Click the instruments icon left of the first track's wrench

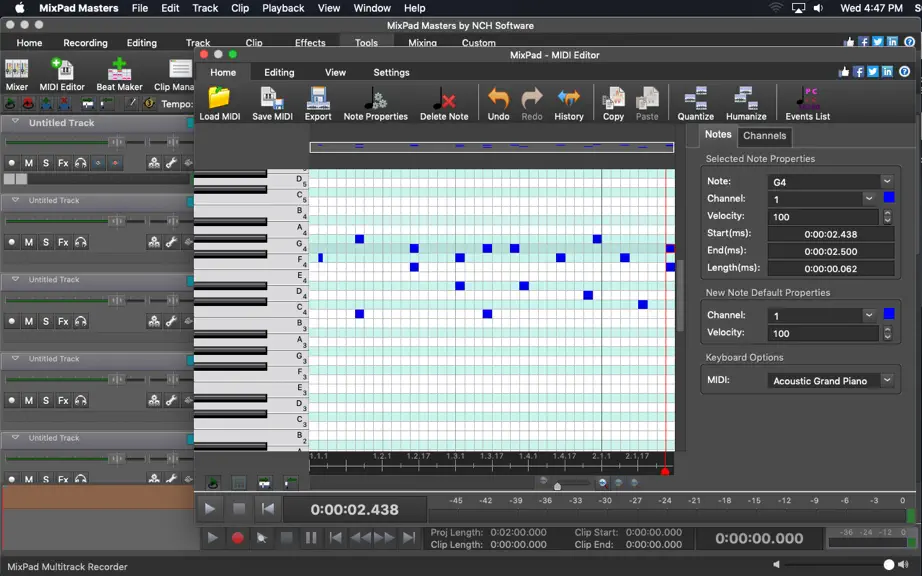coord(154,163)
